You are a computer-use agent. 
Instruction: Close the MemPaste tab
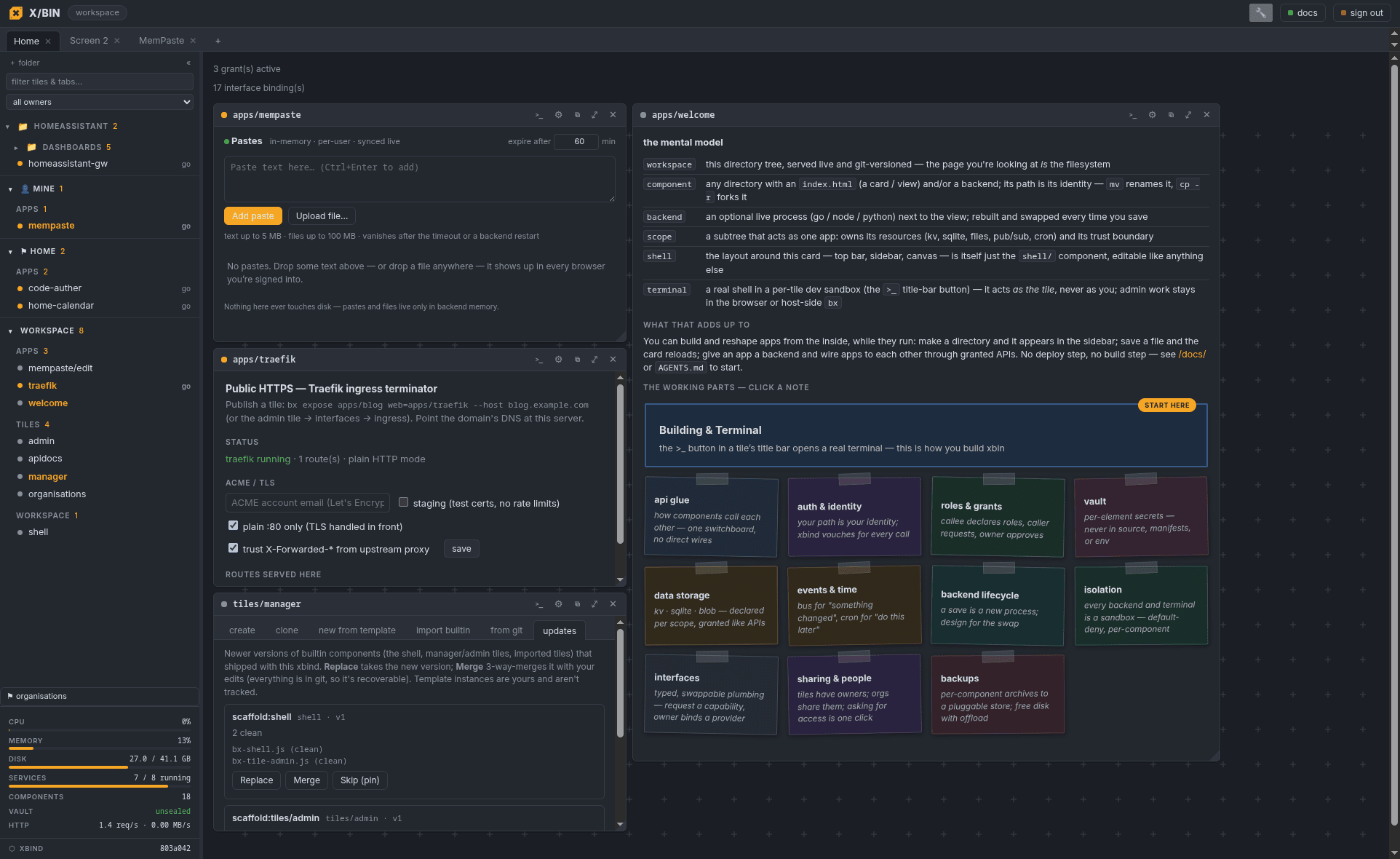pyautogui.click(x=193, y=41)
